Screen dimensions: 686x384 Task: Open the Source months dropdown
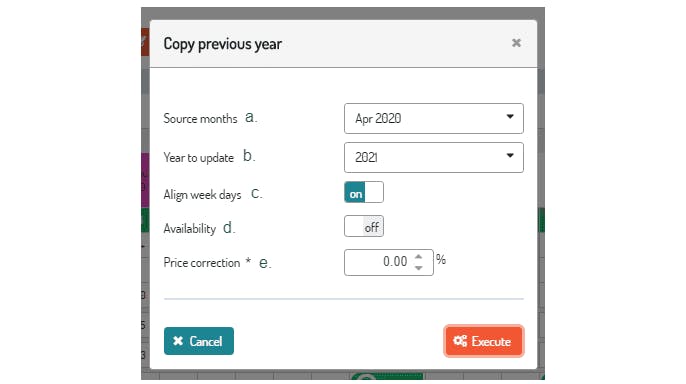tap(434, 119)
